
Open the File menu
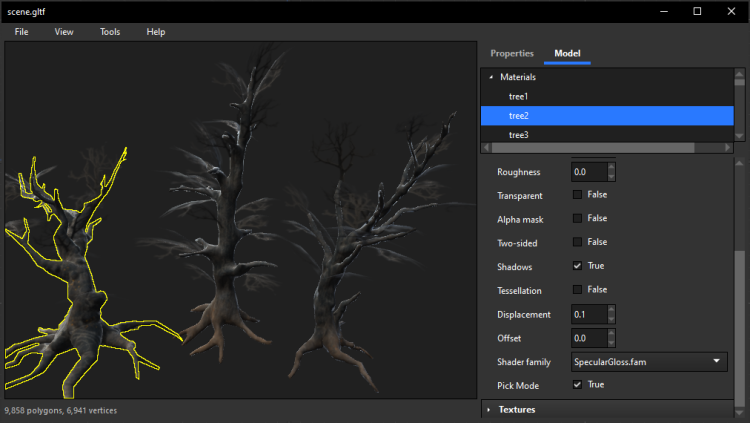tap(21, 32)
